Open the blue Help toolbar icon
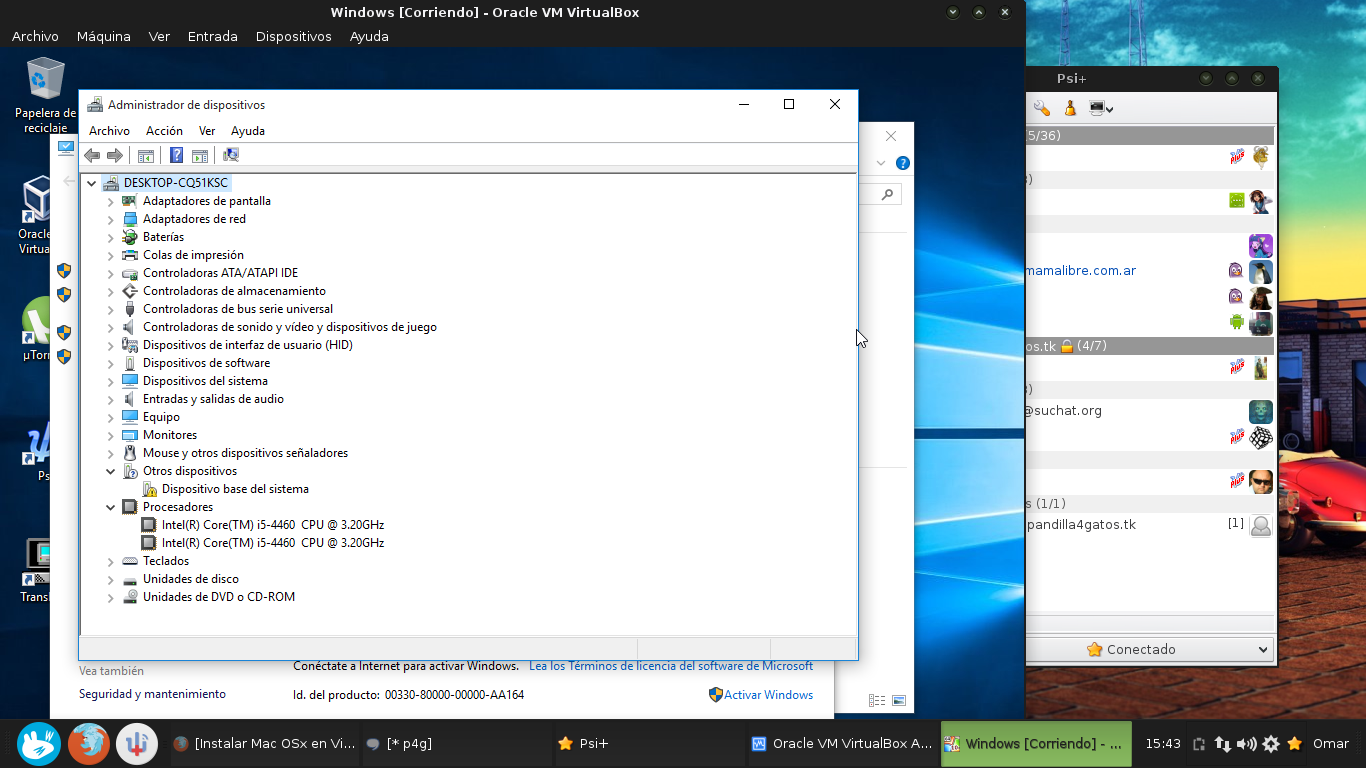This screenshot has height=768, width=1366. tap(176, 155)
